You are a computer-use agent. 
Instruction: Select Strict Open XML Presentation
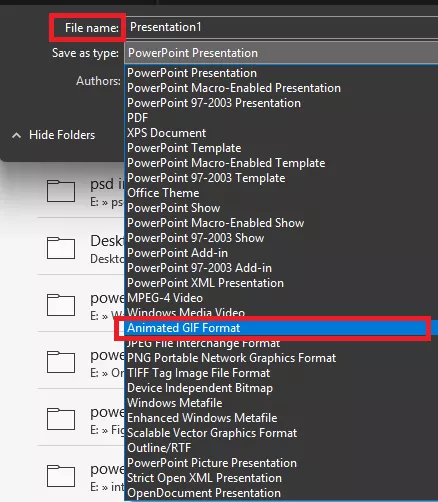pyautogui.click(x=204, y=478)
